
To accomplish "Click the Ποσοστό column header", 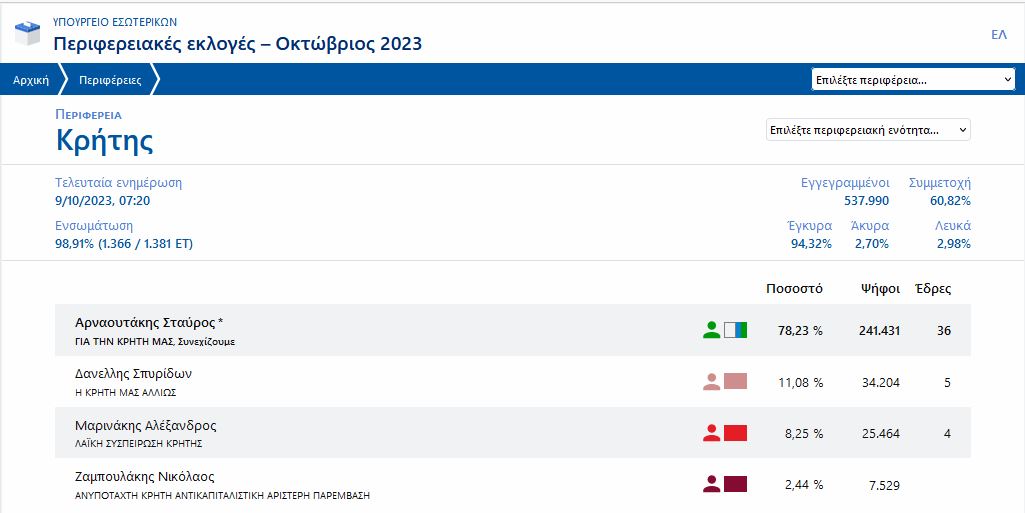I will click(x=794, y=289).
